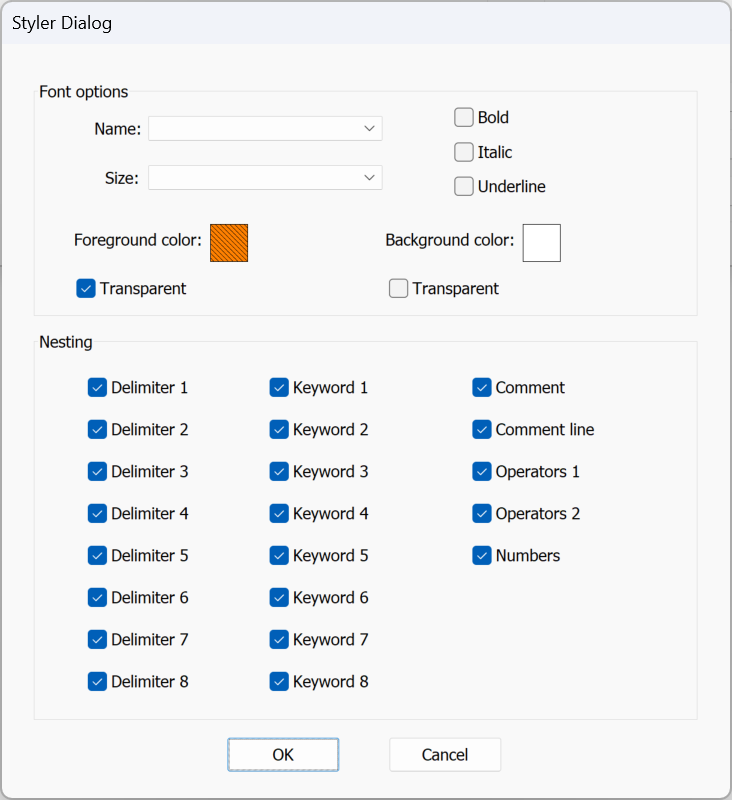Dismiss the dialog using Cancel
Screen dimensions: 732x800
pos(444,755)
